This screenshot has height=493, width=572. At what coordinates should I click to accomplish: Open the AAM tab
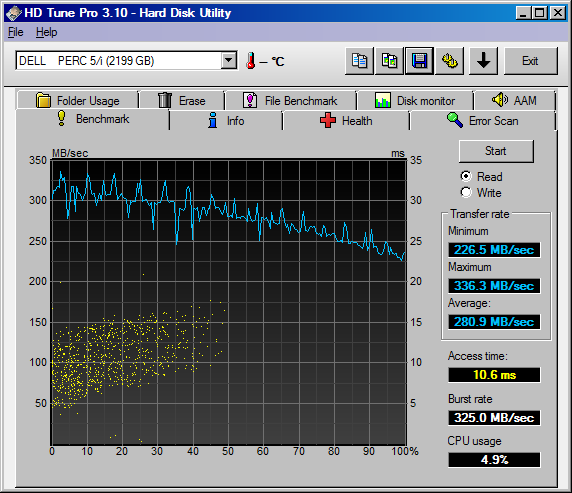(x=514, y=100)
